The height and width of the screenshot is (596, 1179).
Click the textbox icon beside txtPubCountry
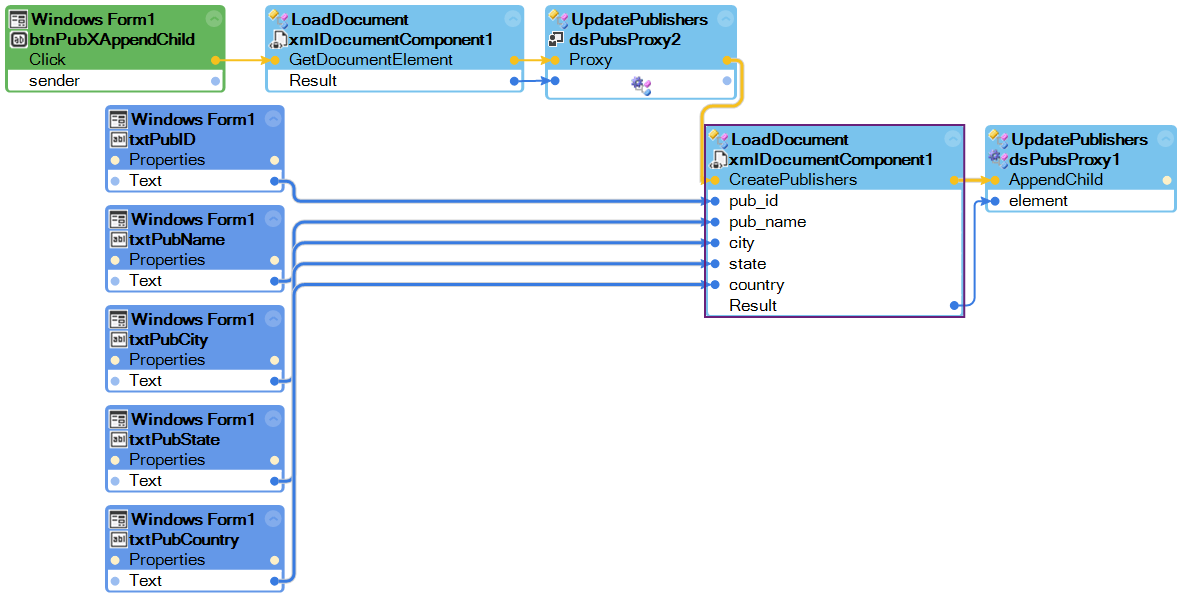click(118, 539)
